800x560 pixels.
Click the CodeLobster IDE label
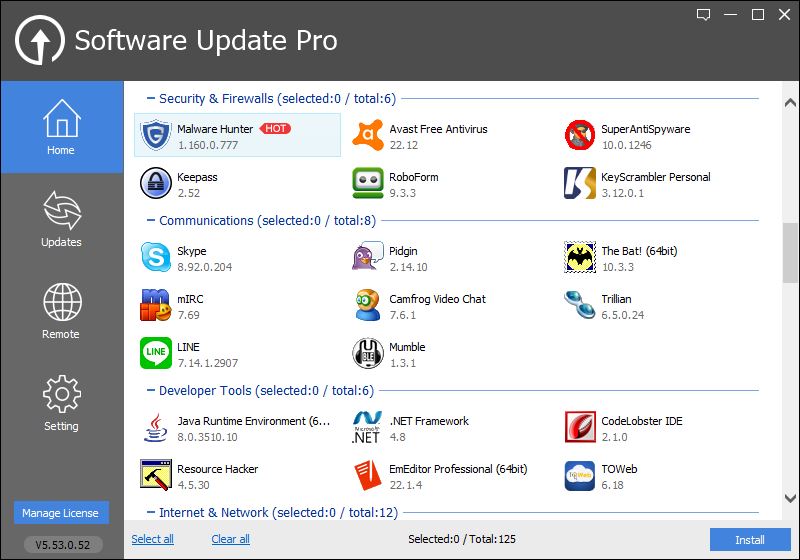pyautogui.click(x=642, y=421)
